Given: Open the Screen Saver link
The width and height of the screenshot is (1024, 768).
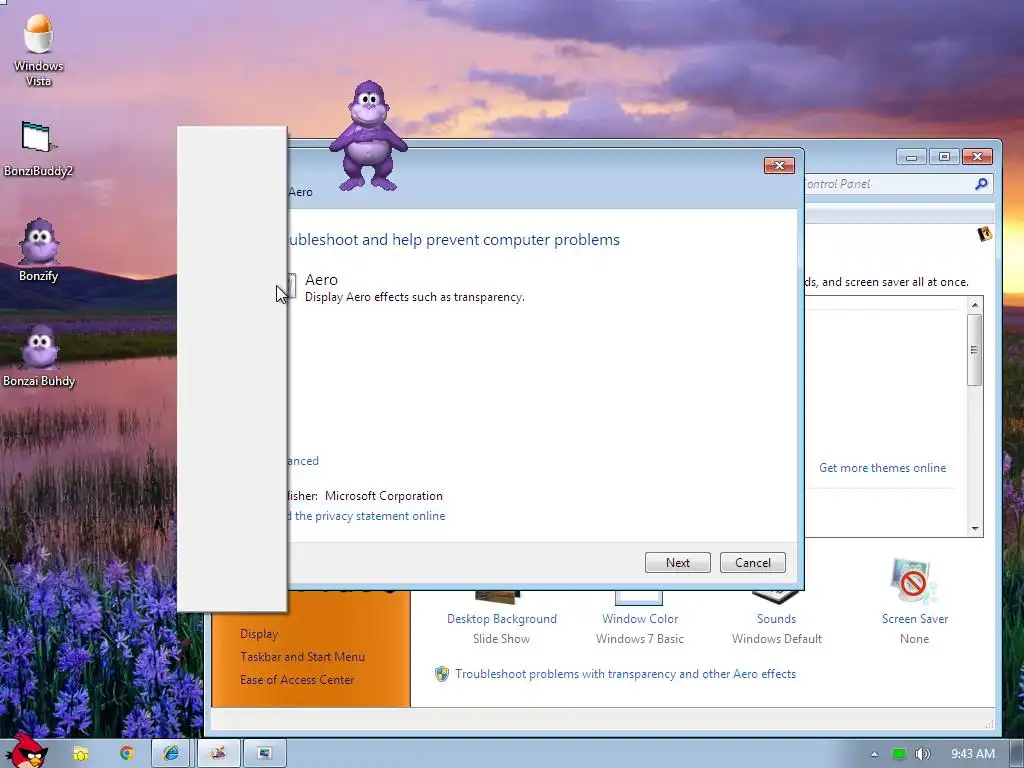Looking at the screenshot, I should pos(914,618).
